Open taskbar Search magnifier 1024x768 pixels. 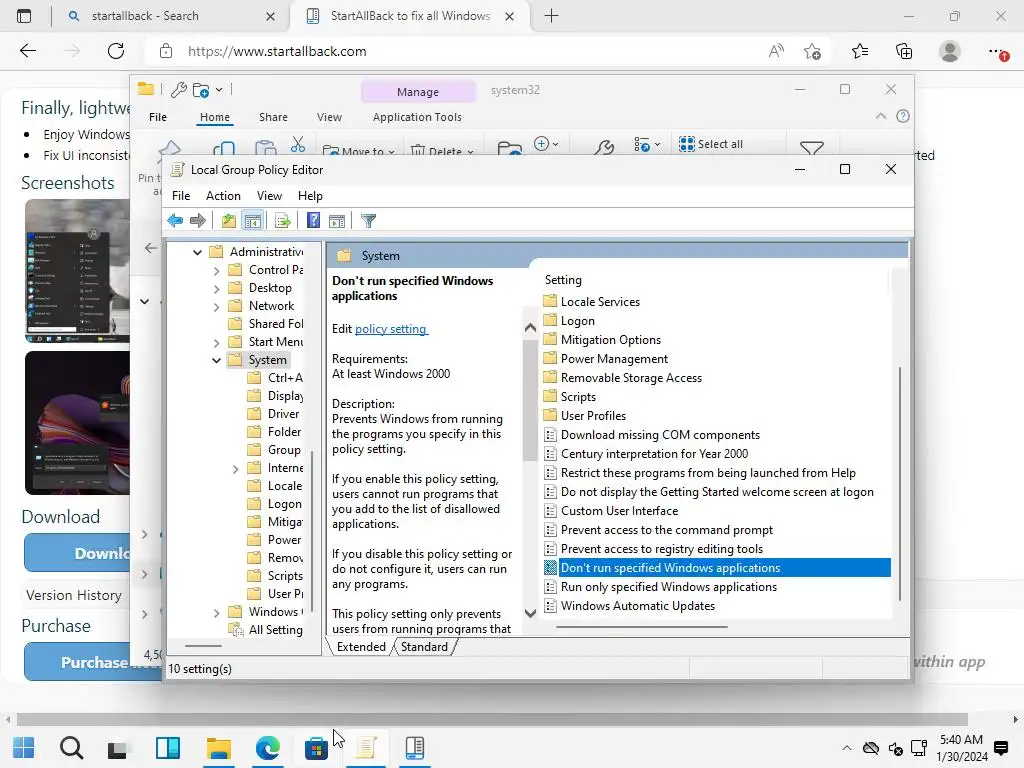(x=71, y=747)
